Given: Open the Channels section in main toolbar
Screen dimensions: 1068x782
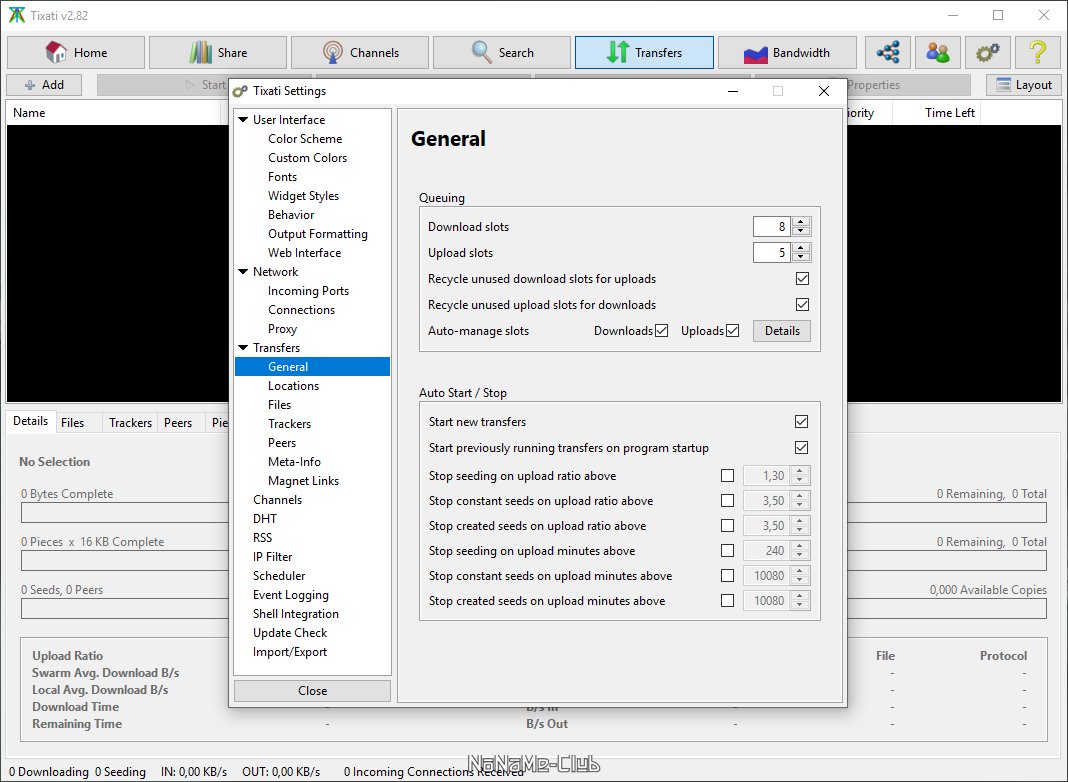Looking at the screenshot, I should tap(360, 52).
